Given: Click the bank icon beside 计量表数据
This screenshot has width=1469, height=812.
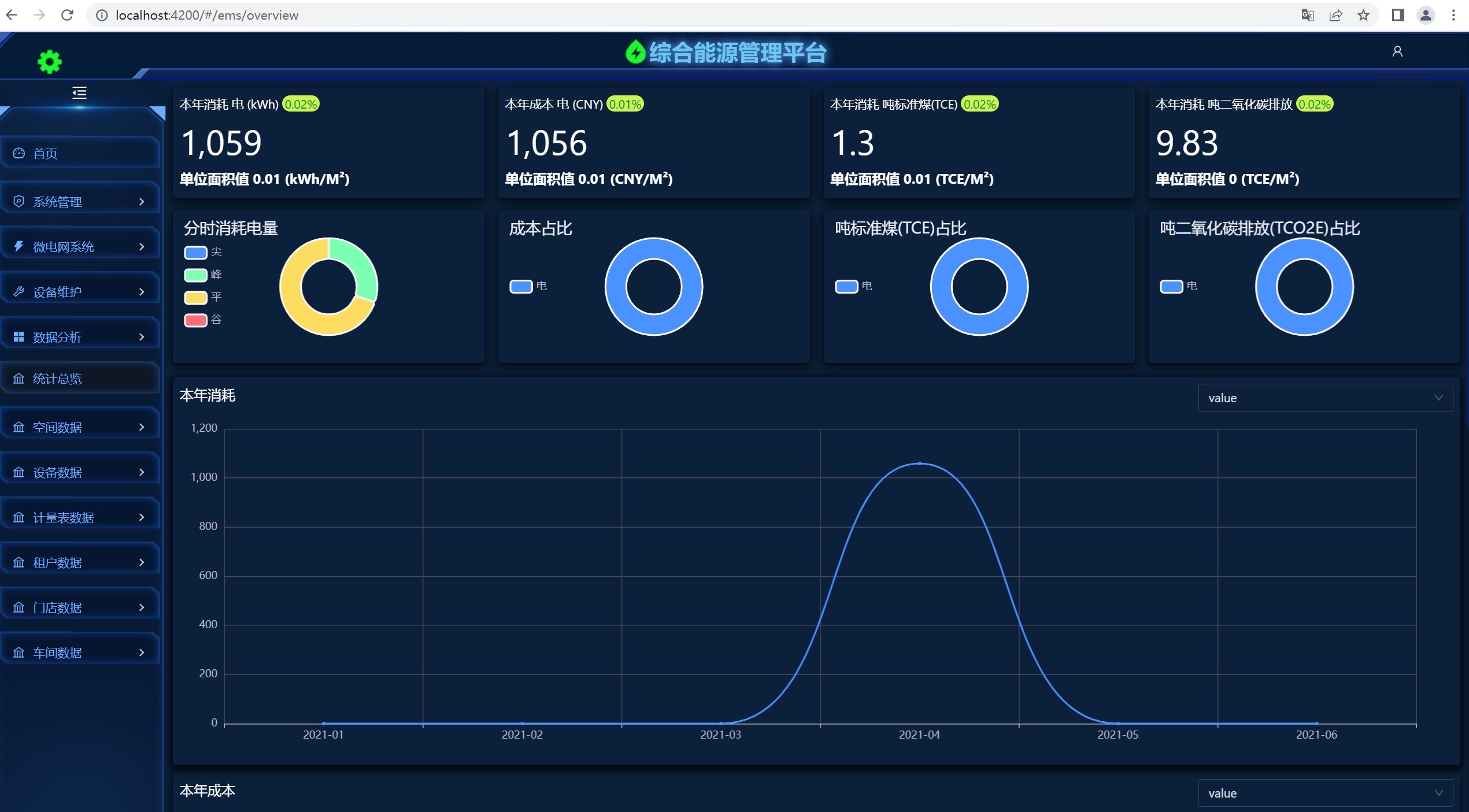Looking at the screenshot, I should pyautogui.click(x=19, y=517).
